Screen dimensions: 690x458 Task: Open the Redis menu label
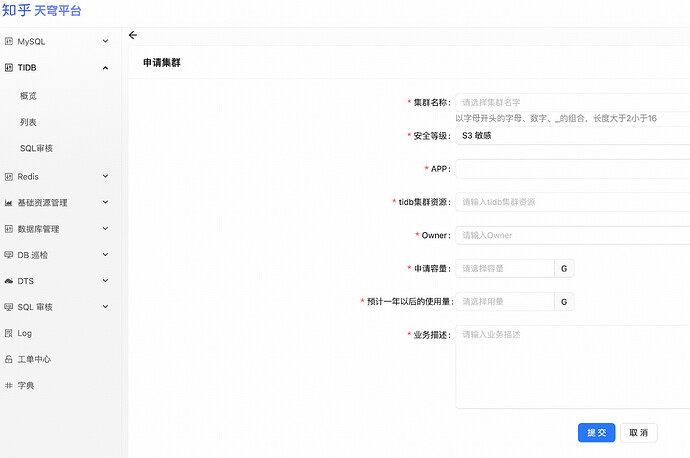pyautogui.click(x=28, y=177)
